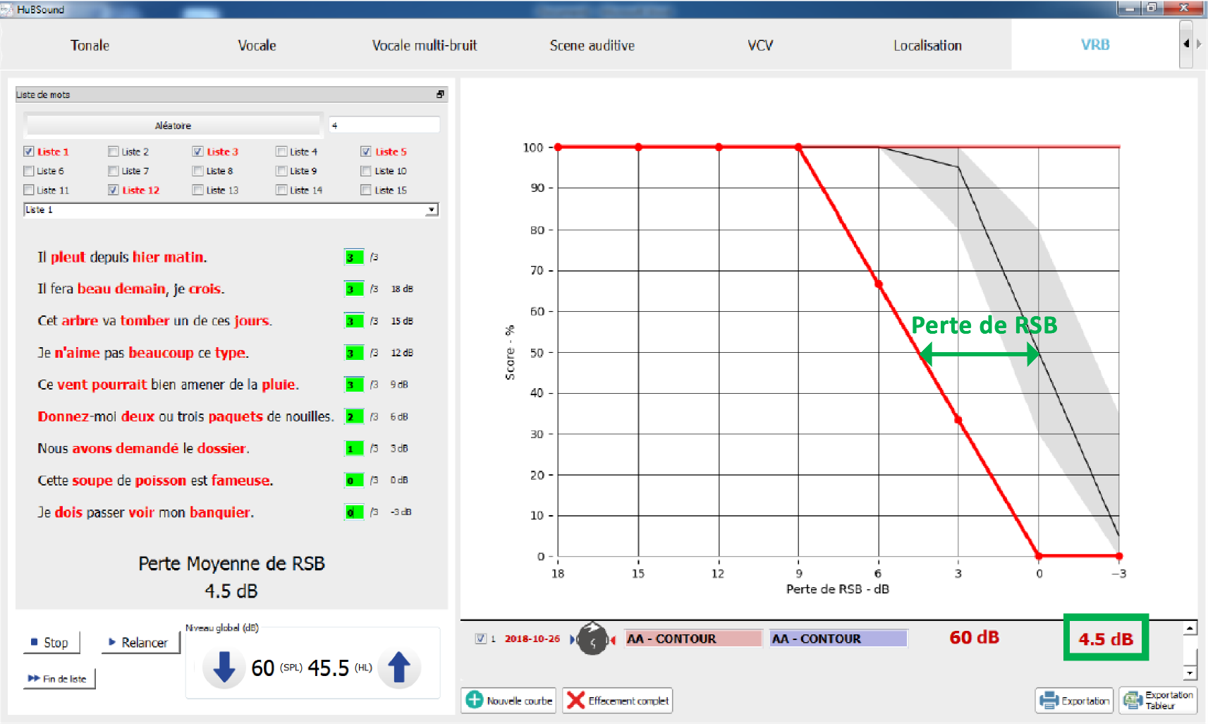Stop the running test

pos(49,643)
